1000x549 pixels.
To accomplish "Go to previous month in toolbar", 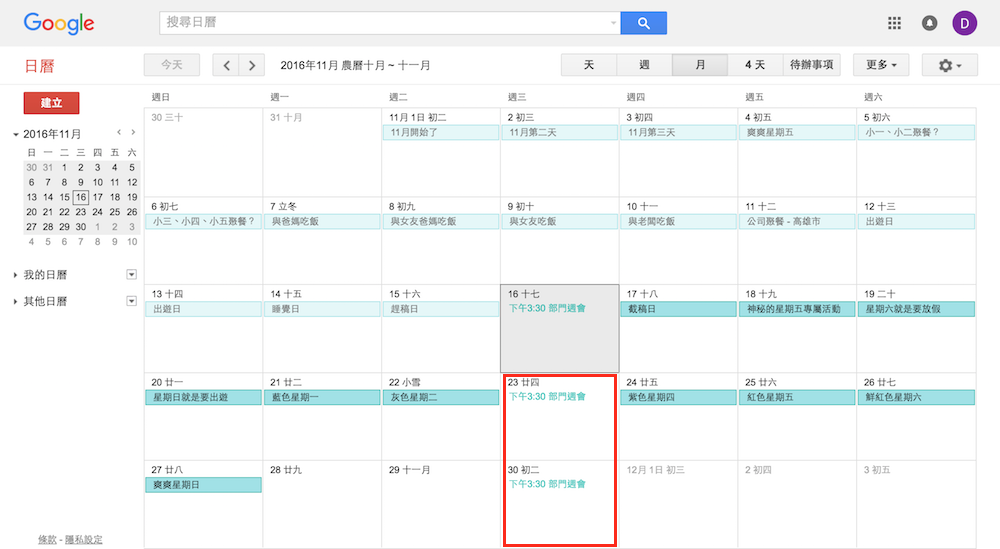I will click(x=227, y=65).
